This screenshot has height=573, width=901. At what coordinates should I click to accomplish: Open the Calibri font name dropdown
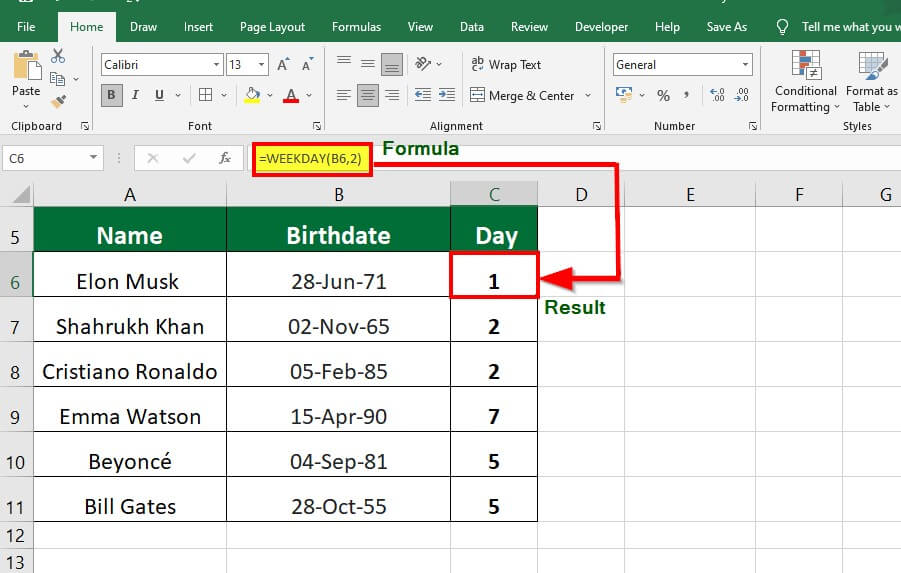pos(216,64)
